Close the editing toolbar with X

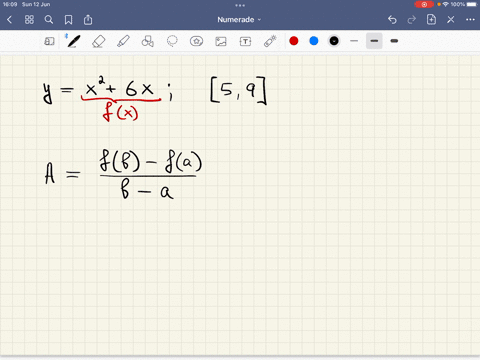click(x=451, y=20)
